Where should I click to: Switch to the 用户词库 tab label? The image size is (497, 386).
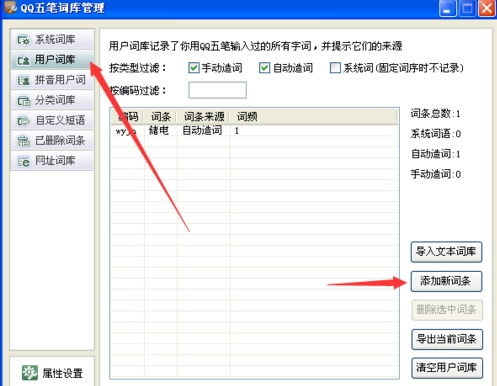tap(55, 60)
